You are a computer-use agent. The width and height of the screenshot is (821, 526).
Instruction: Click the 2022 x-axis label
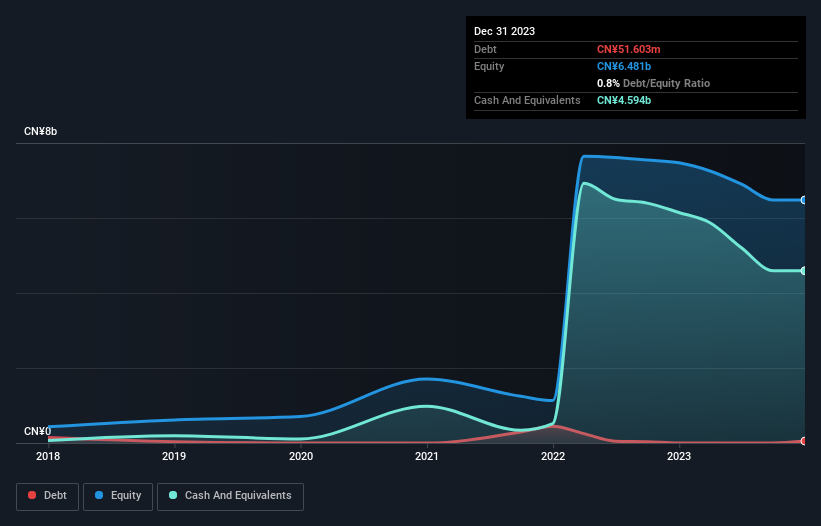[x=553, y=456]
